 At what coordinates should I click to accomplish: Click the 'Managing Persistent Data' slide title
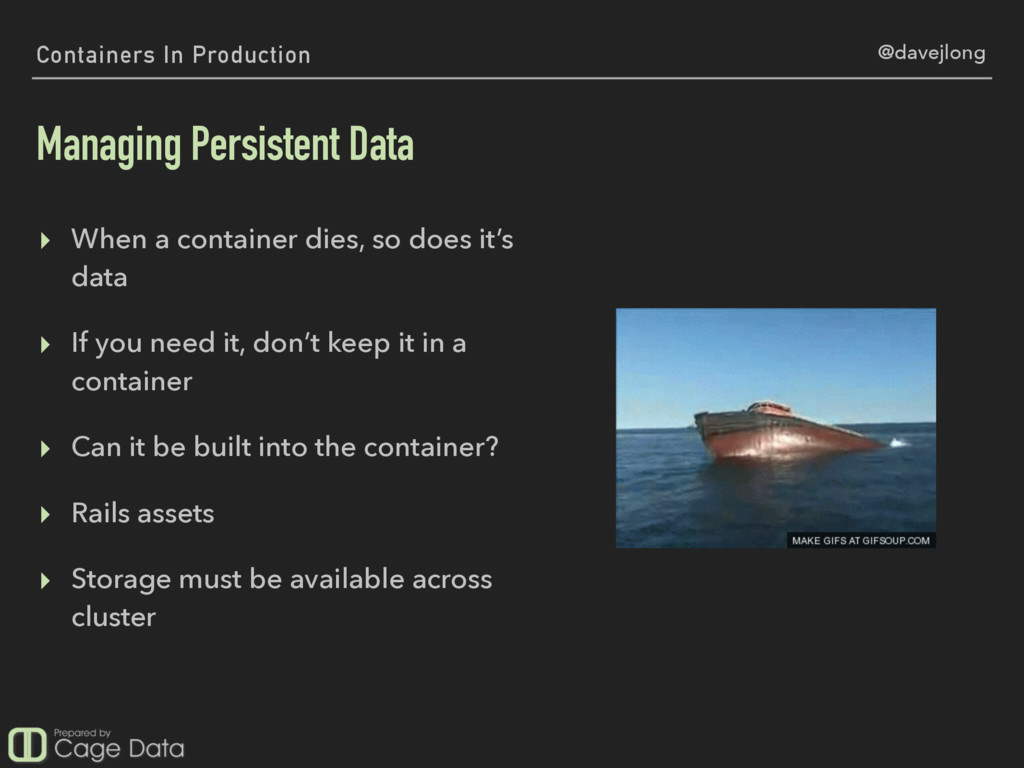(225, 145)
